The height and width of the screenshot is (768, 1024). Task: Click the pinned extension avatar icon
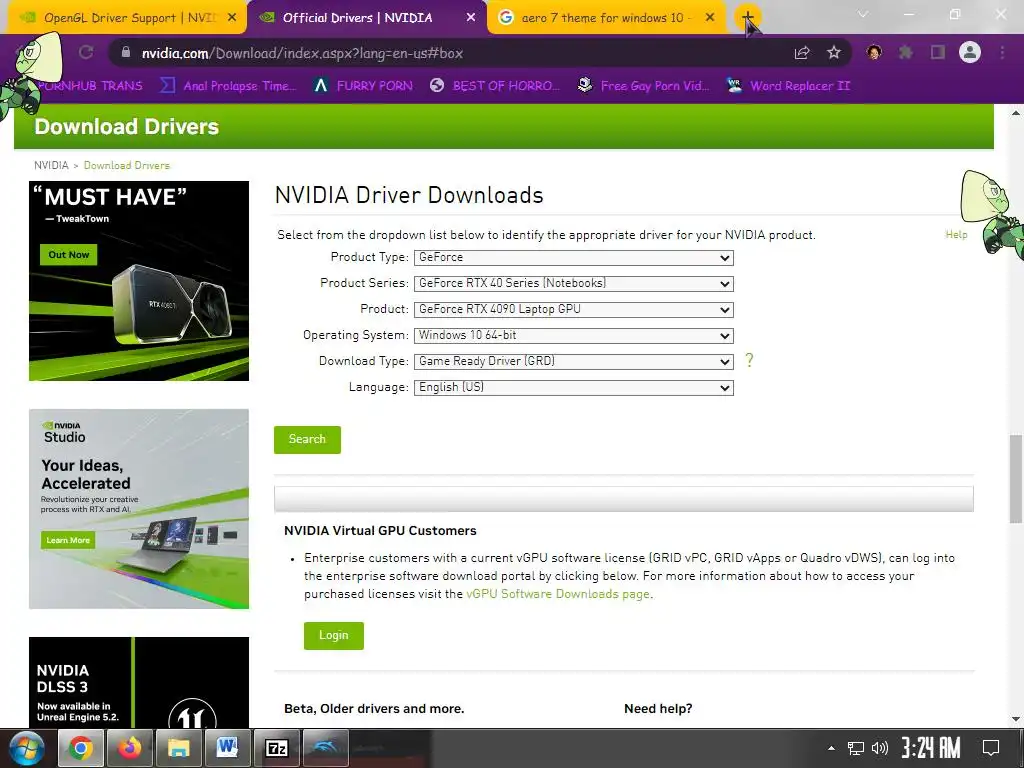point(874,52)
